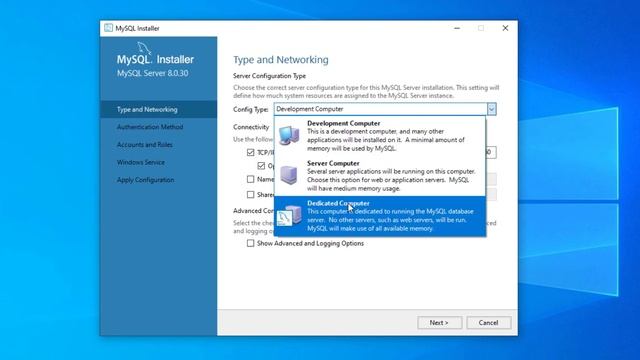
Task: Enable the Shared Memory checkbox
Action: pyautogui.click(x=250, y=195)
